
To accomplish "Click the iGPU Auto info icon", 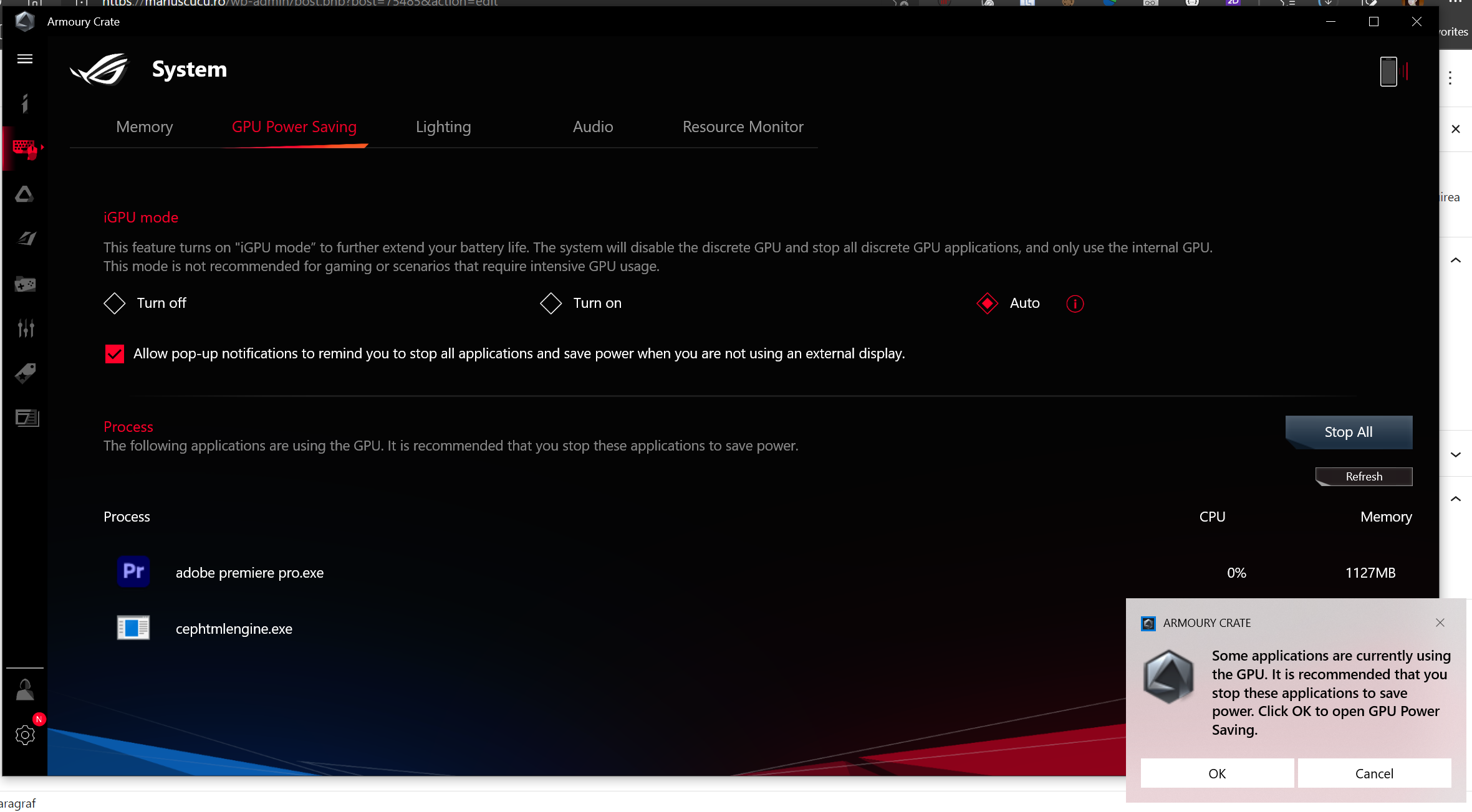I will click(1075, 303).
